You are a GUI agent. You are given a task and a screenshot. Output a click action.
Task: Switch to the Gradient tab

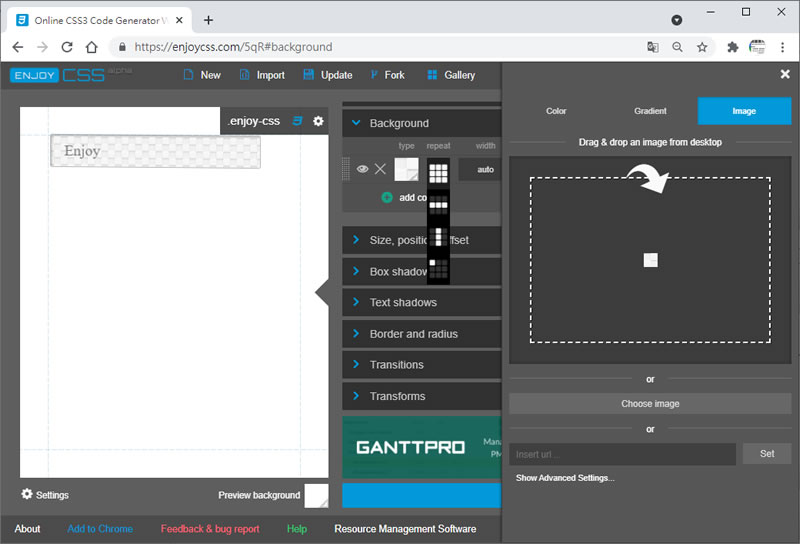pyautogui.click(x=650, y=111)
